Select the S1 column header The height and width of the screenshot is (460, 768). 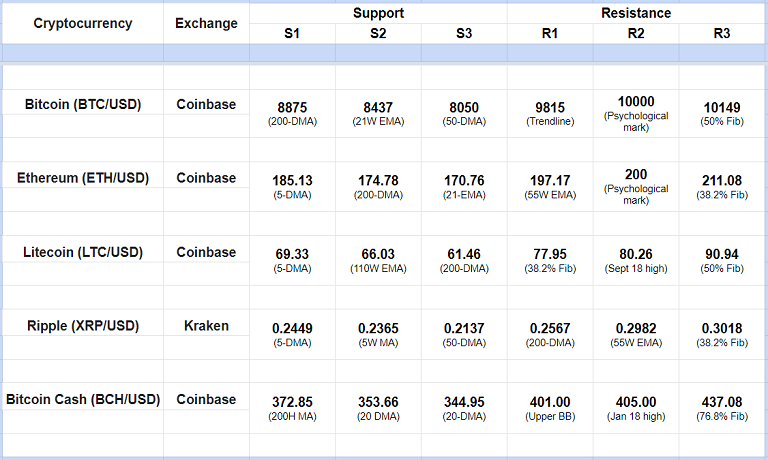292,34
